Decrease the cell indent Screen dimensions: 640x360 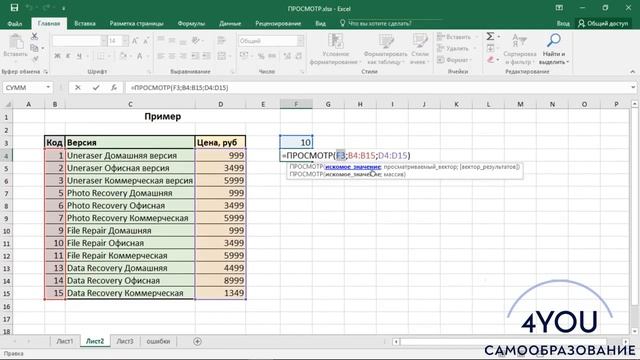click(196, 56)
